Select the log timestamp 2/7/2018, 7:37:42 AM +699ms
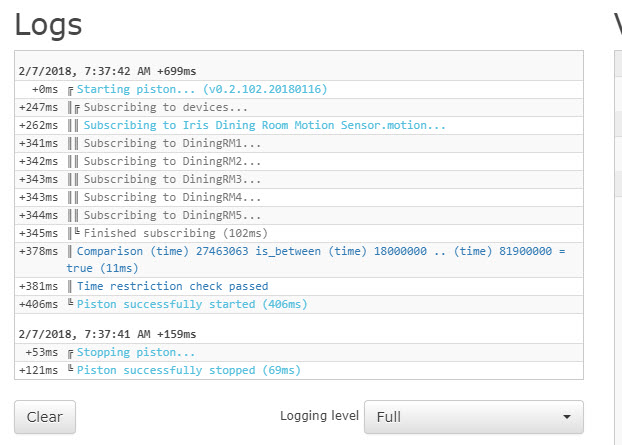Image resolution: width=622 pixels, height=445 pixels. pos(107,71)
